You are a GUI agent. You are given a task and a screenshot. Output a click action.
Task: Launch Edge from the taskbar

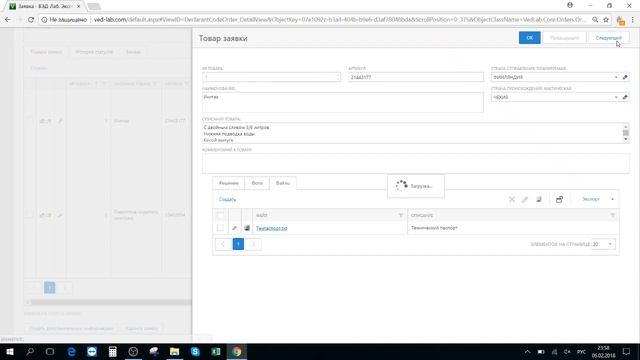[x=71, y=351]
